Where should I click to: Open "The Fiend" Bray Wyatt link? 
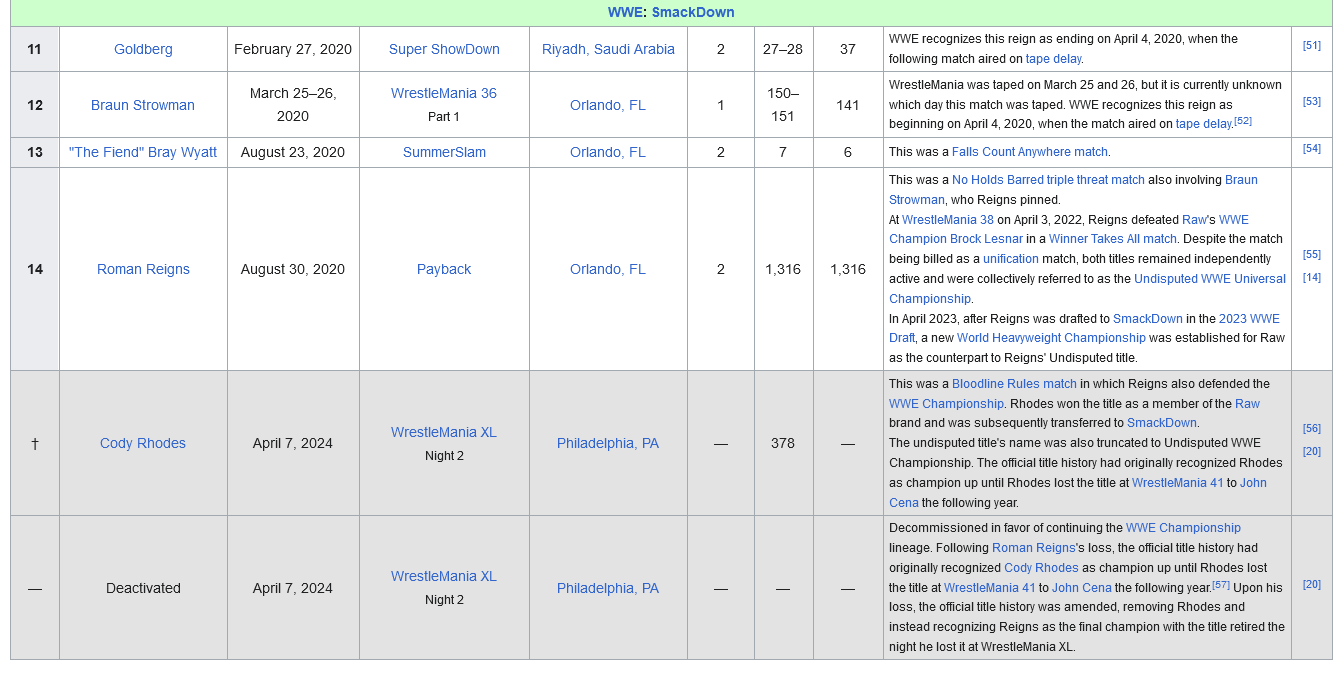pyautogui.click(x=143, y=152)
